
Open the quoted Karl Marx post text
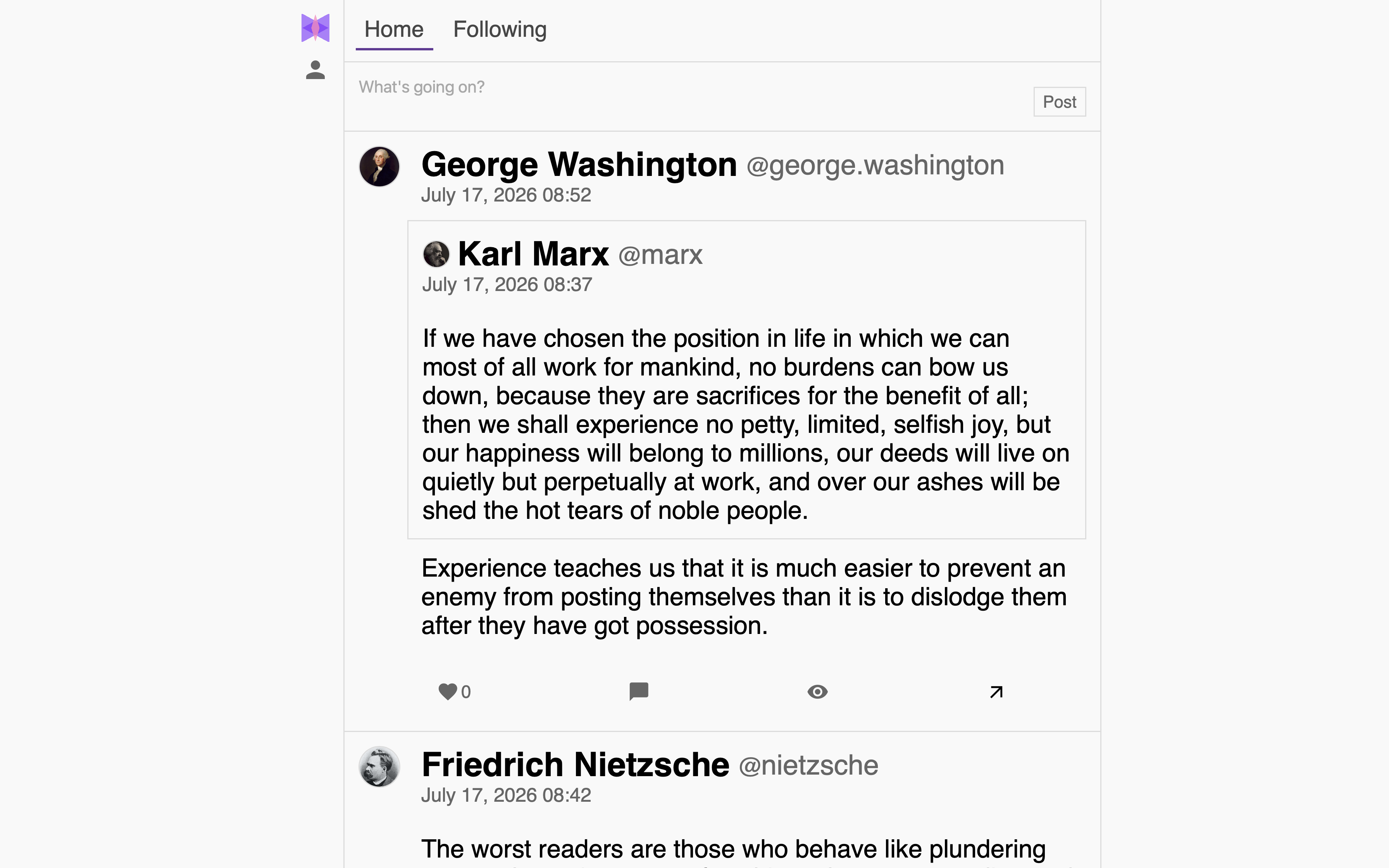(746, 424)
